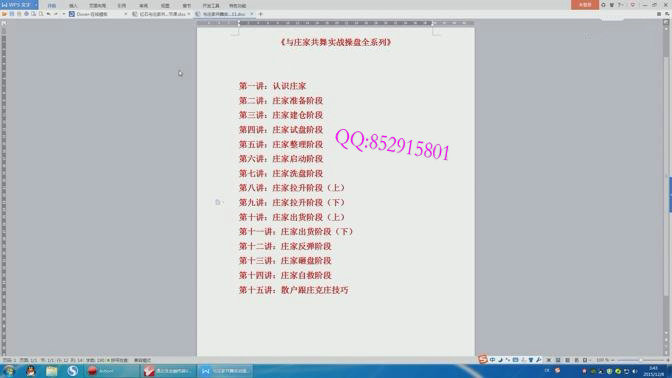Viewport: 672px width, 378px height.
Task: Toggle Chinese input mode 中 indicator
Action: pos(492,360)
